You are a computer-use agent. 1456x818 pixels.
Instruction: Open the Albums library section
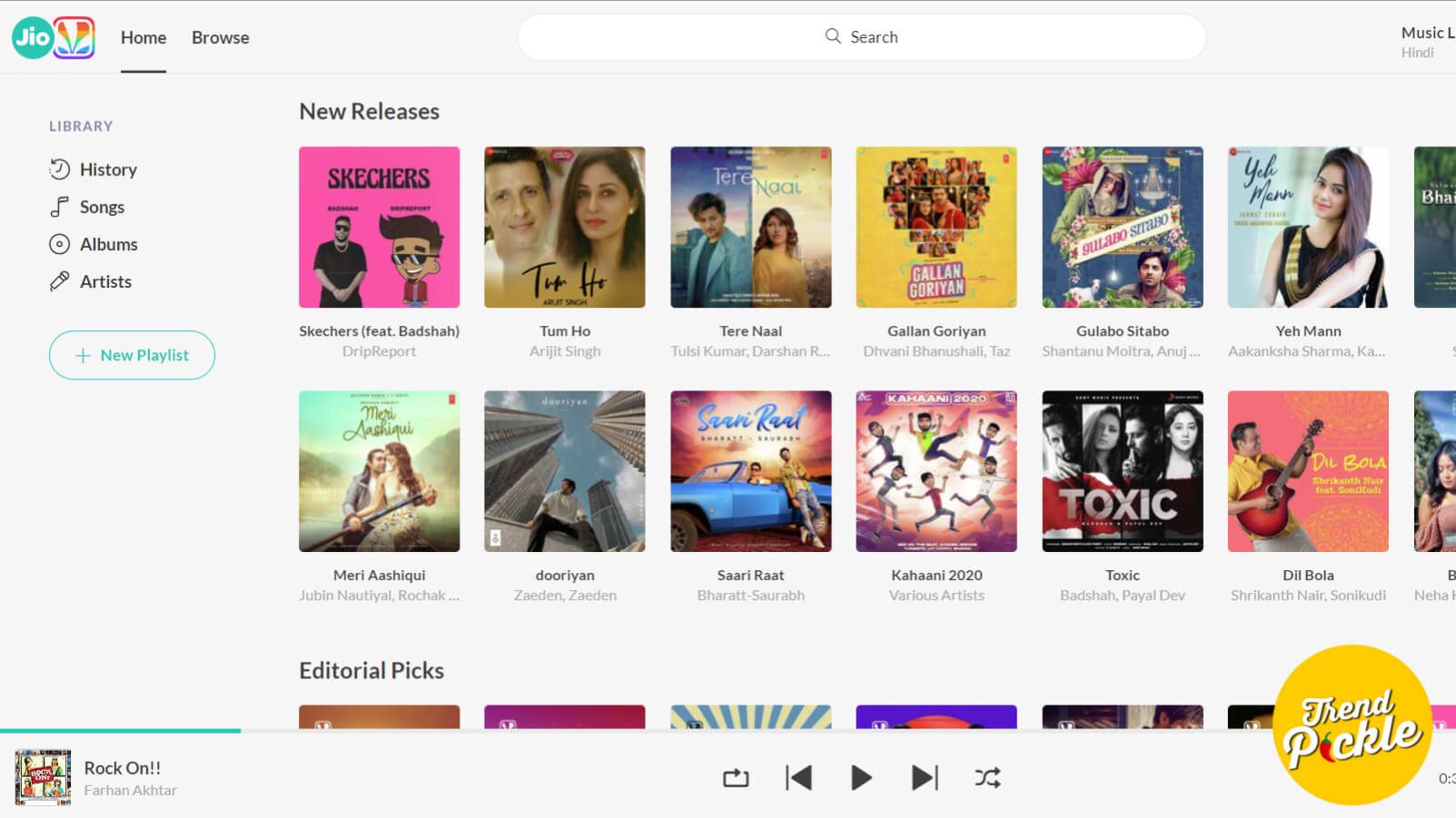pyautogui.click(x=94, y=244)
